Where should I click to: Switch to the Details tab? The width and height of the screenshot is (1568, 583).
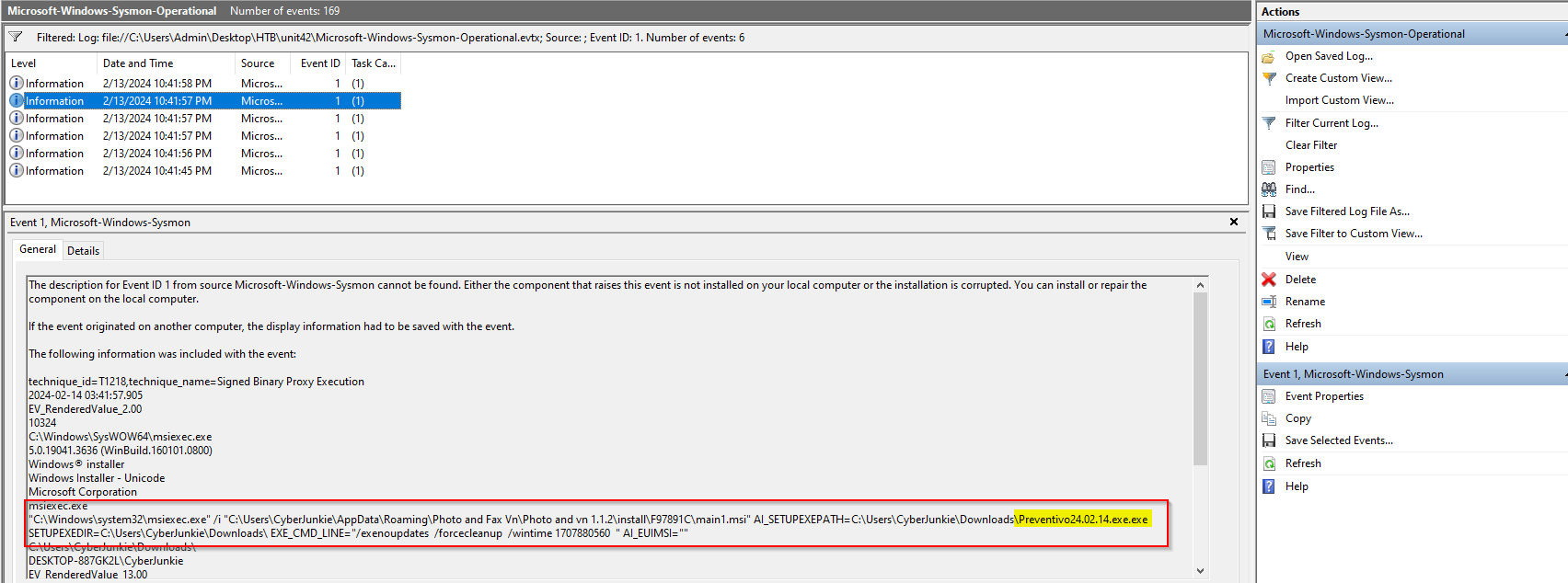83,251
